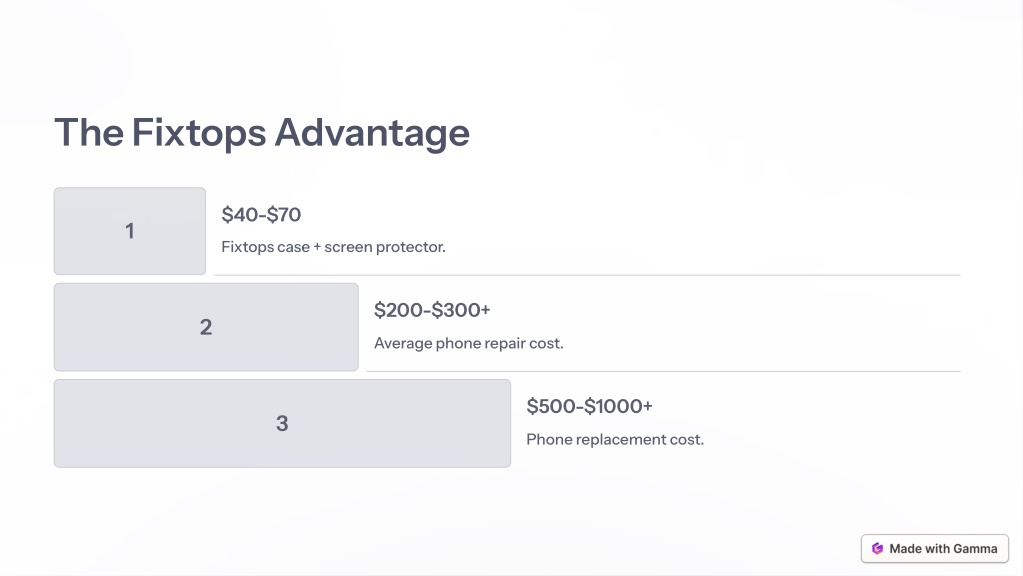Click the Average phone repair cost text
Image resolution: width=1023 pixels, height=576 pixels.
(468, 343)
